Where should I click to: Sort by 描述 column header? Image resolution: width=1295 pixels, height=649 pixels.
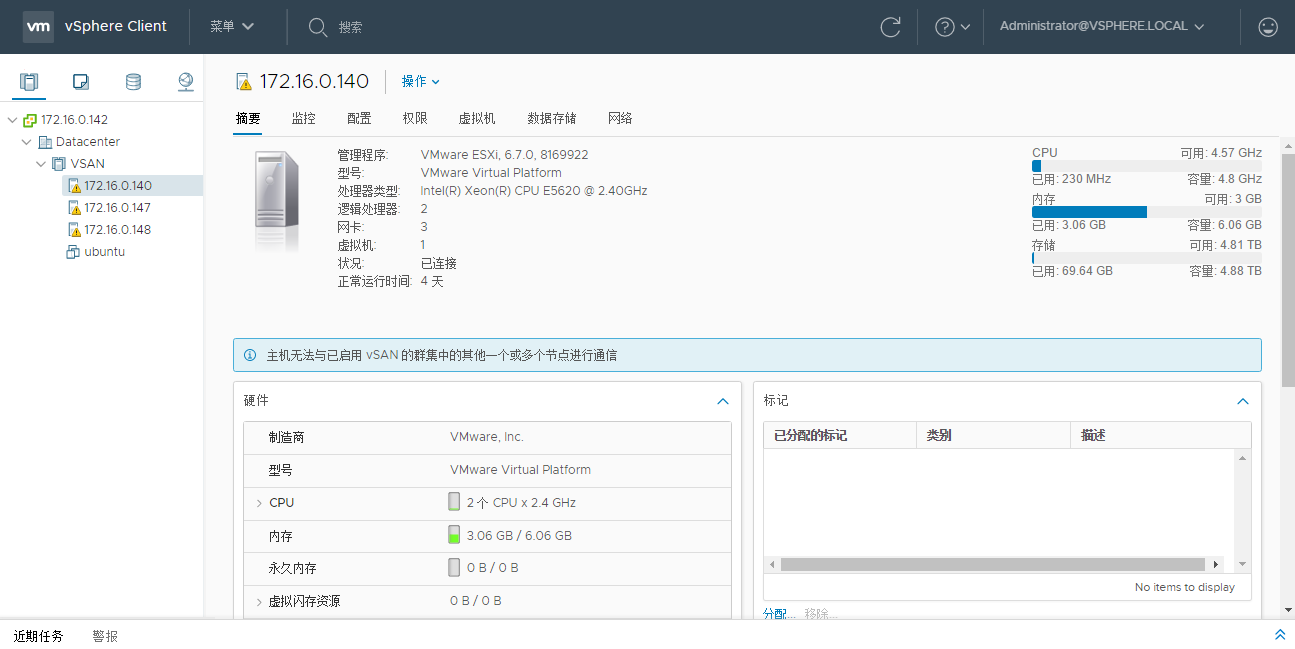pos(1160,436)
